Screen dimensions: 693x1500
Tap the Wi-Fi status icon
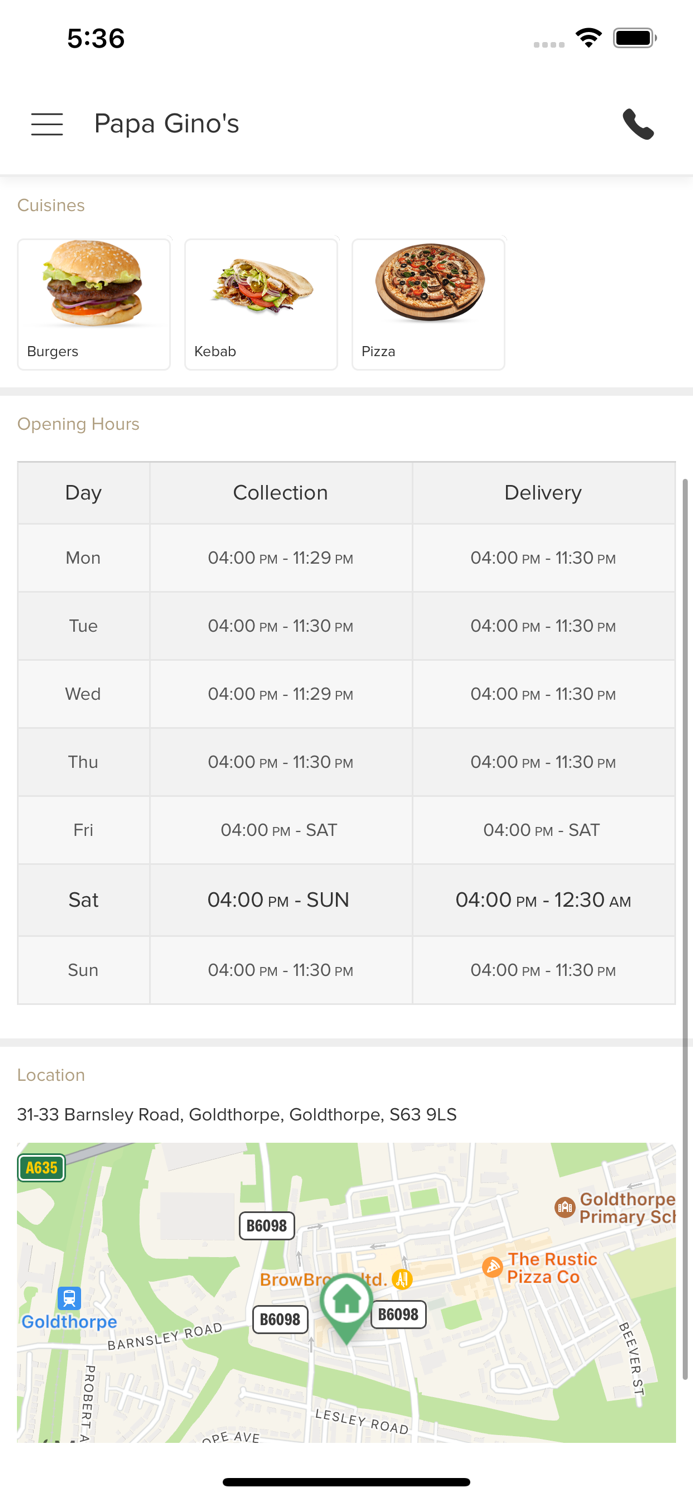click(x=589, y=38)
